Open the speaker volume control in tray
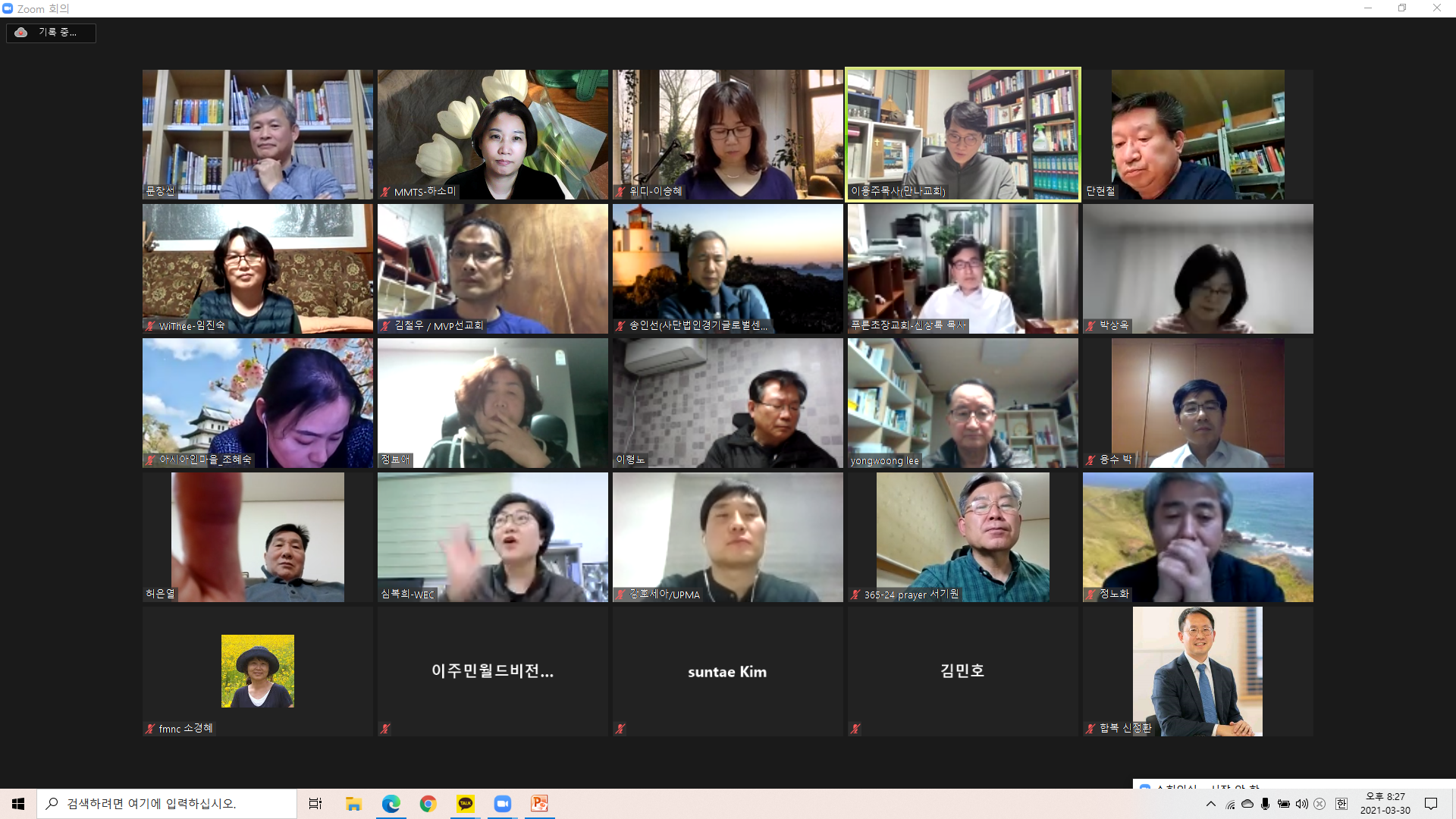 point(1301,804)
